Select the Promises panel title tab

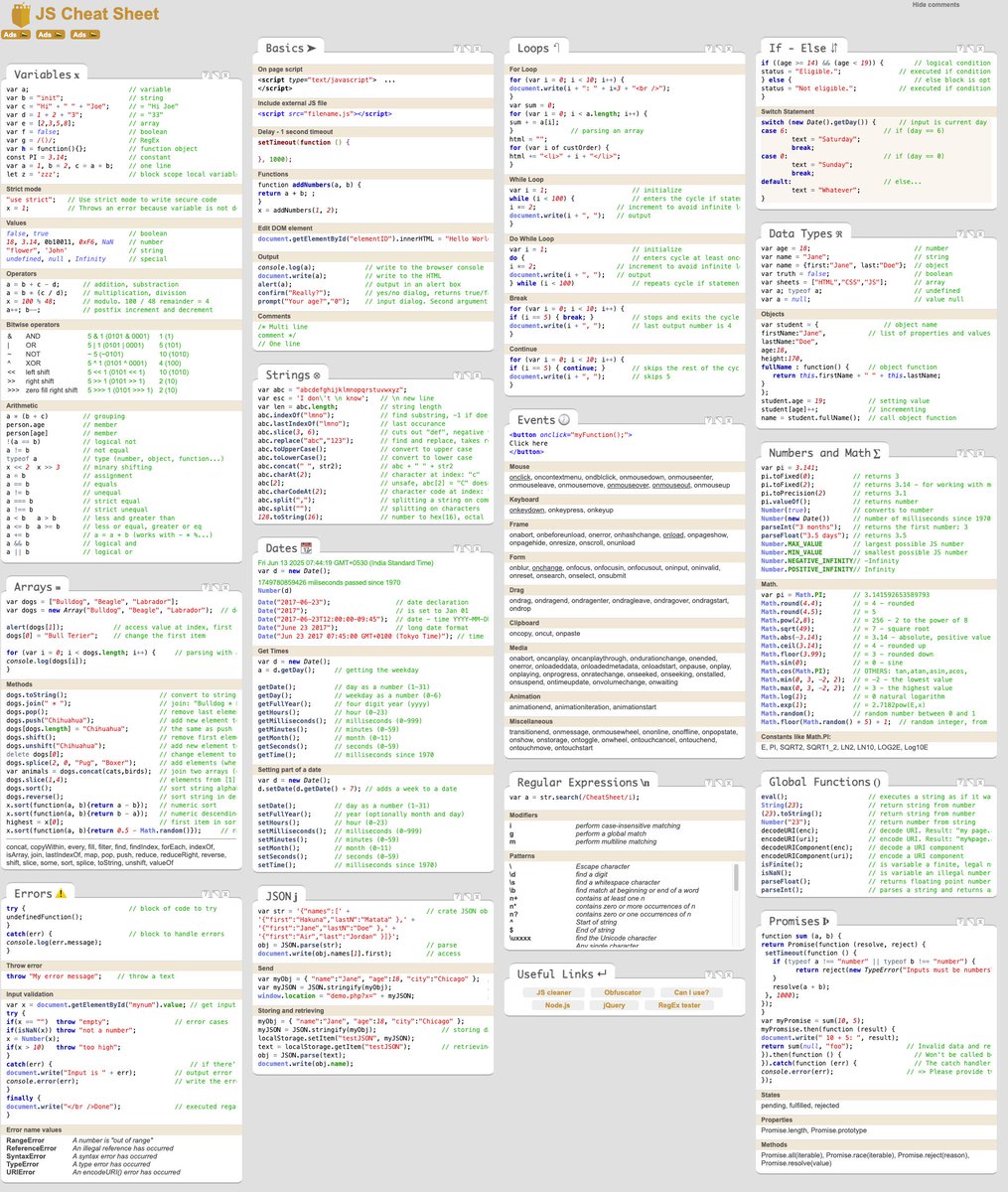click(800, 921)
